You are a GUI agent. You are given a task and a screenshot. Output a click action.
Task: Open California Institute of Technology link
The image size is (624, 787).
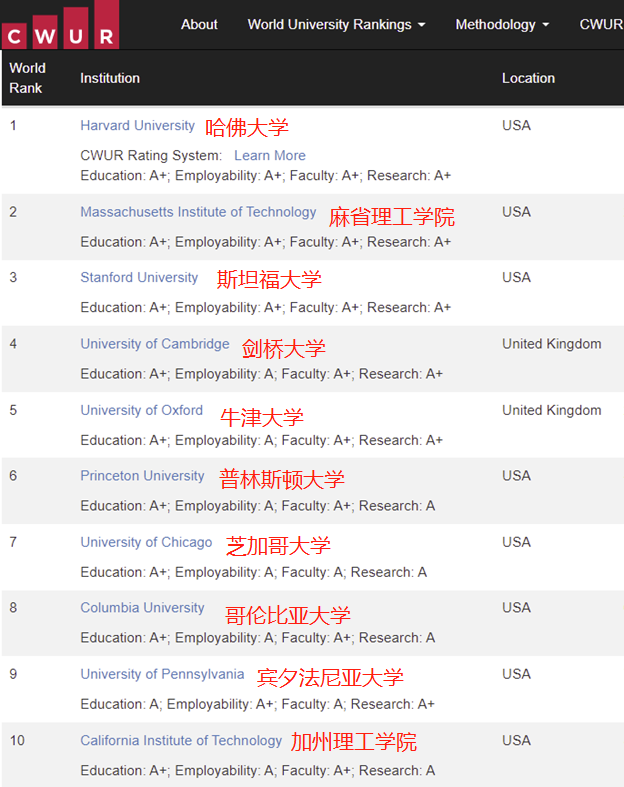(181, 741)
